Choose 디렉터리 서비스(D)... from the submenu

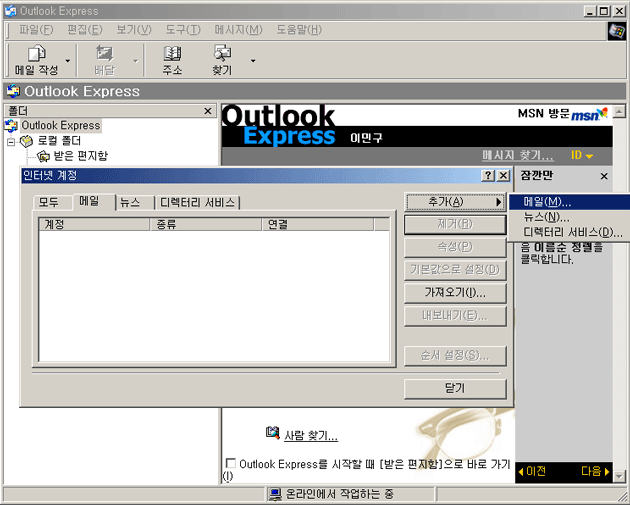569,232
